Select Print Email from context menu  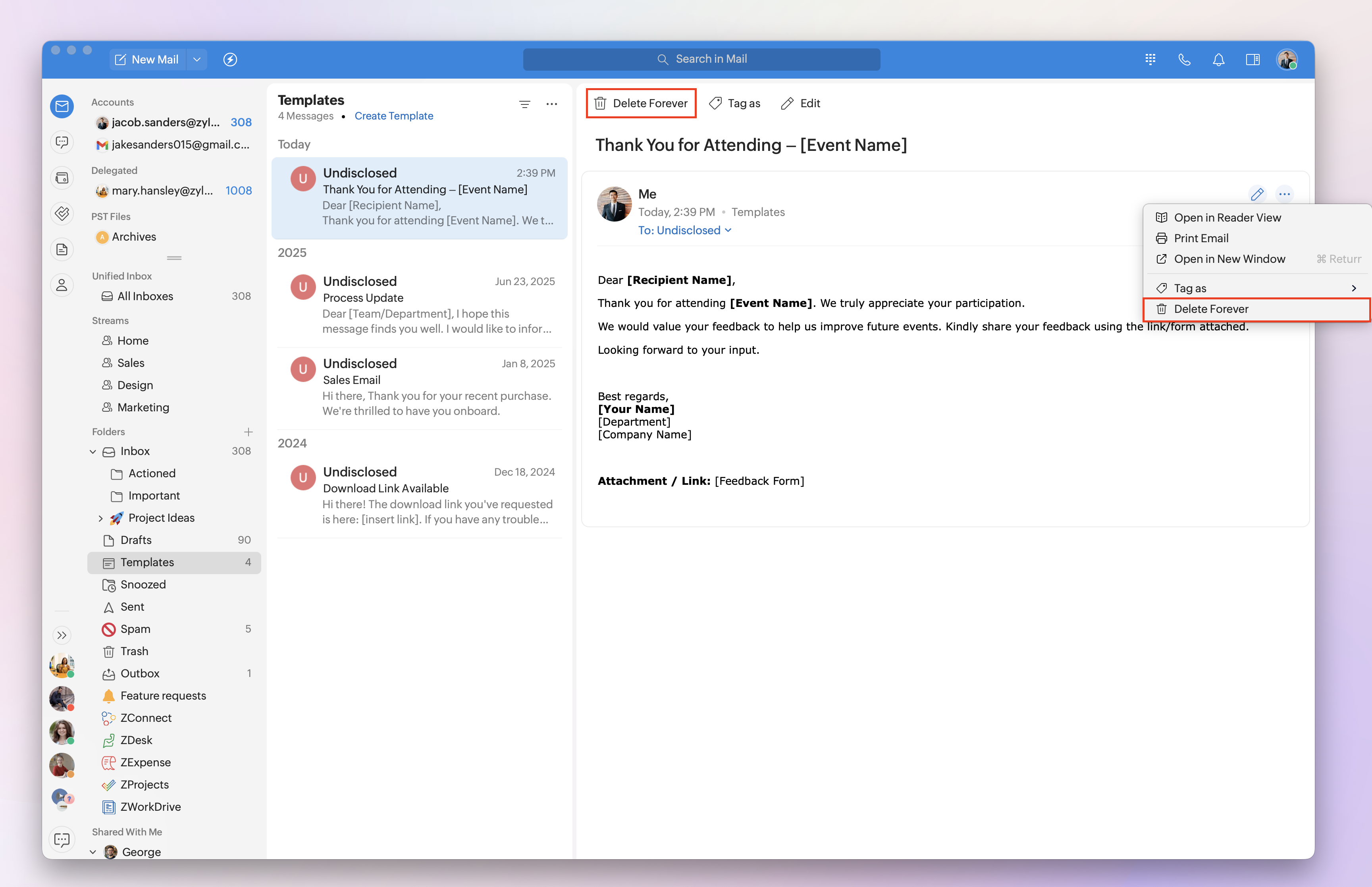1200,239
